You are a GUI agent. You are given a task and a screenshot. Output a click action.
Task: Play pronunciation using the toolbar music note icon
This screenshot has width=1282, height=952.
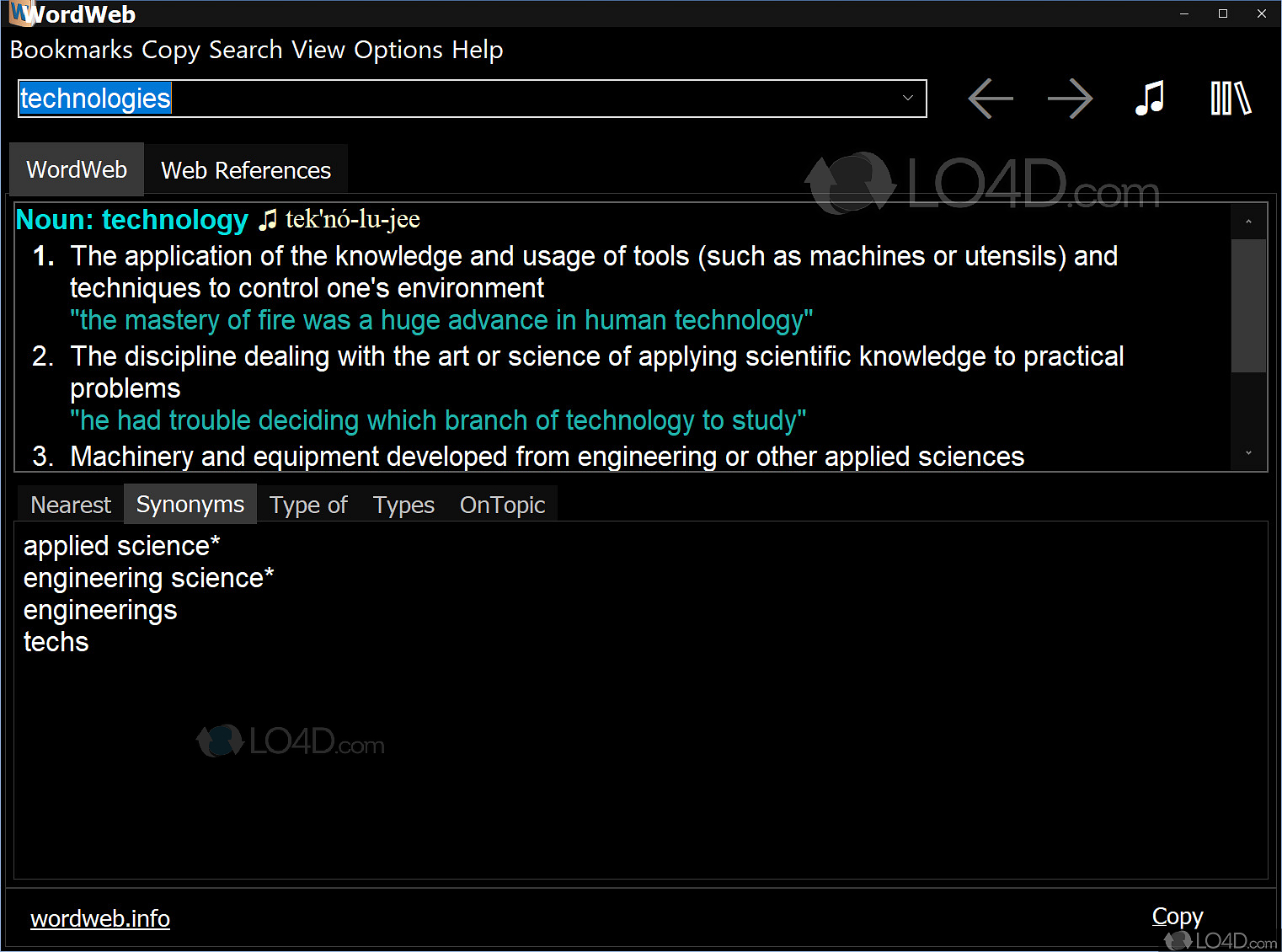point(1150,99)
